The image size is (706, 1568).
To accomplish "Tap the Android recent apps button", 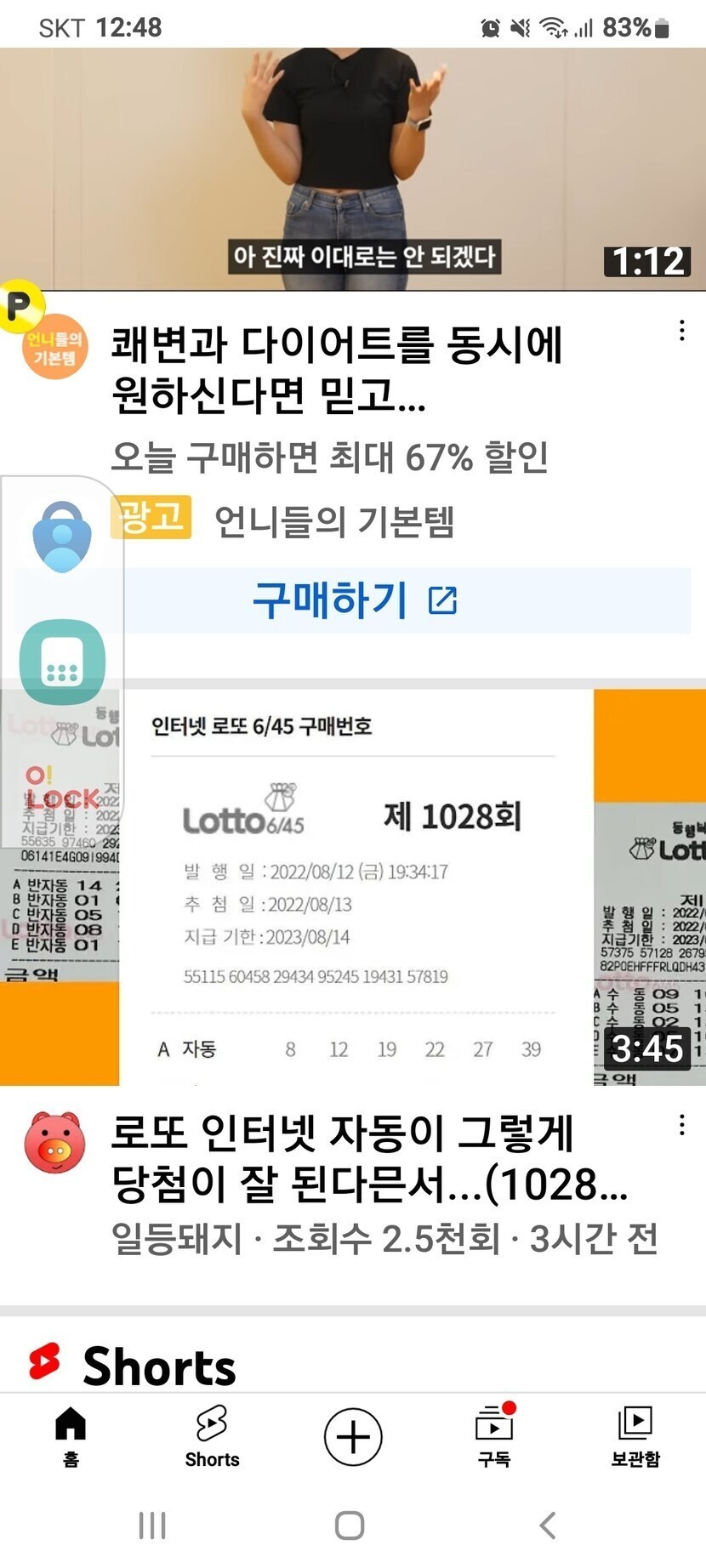I will pos(152,1525).
